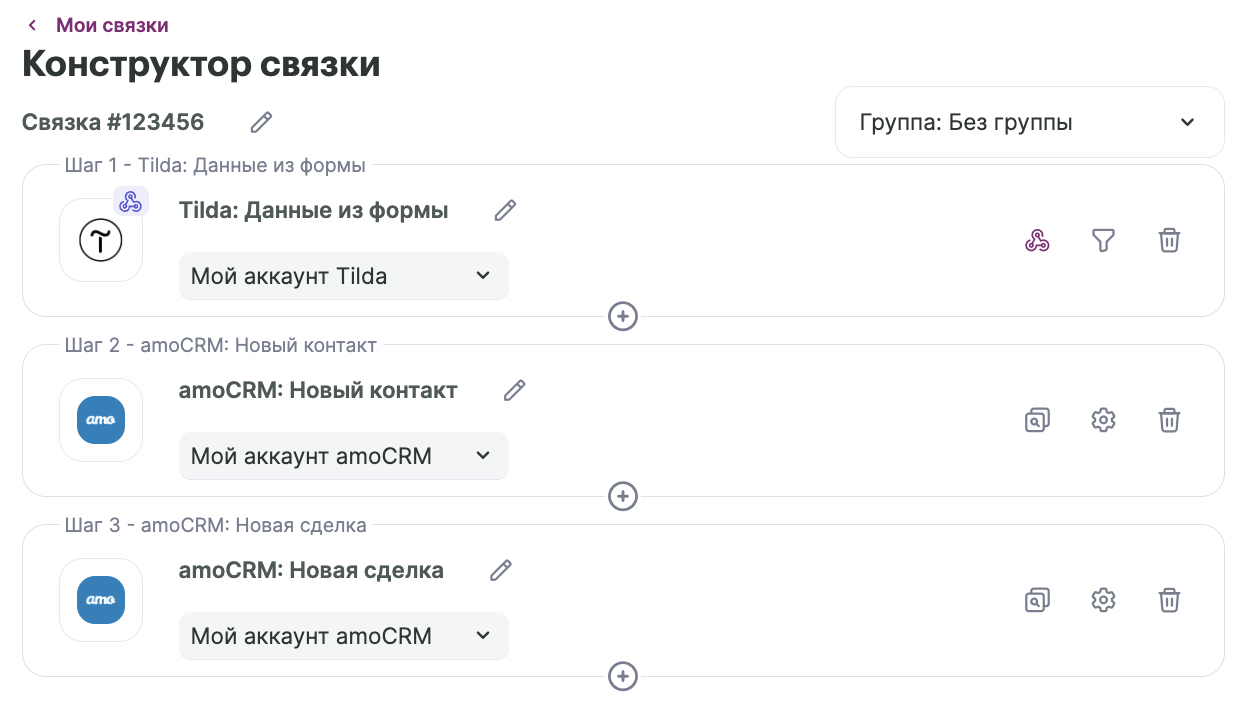This screenshot has height=707, width=1252.
Task: Click the Связка #123456 title text
Action: [113, 122]
